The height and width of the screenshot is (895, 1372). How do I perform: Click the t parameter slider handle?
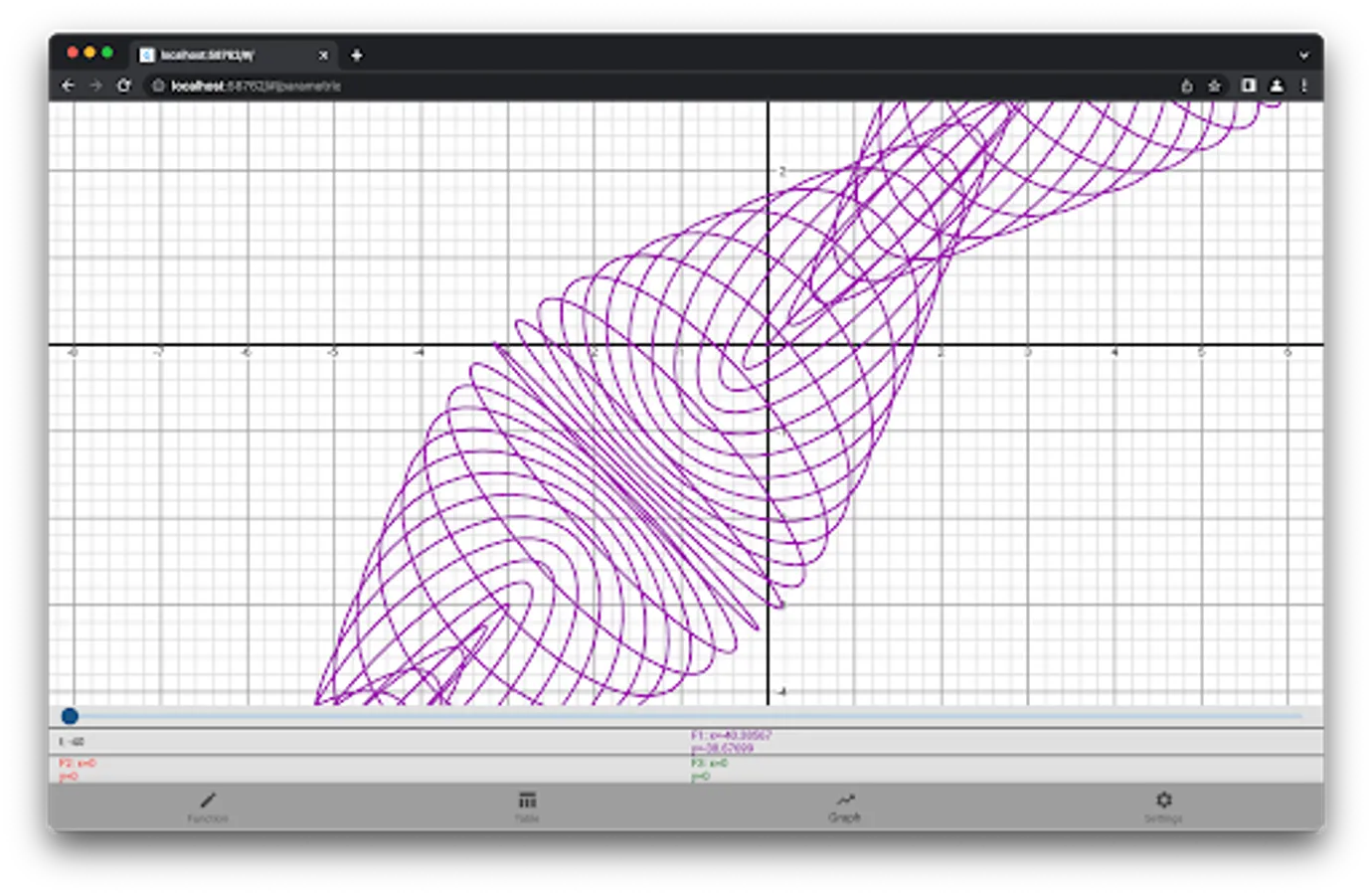(x=69, y=716)
